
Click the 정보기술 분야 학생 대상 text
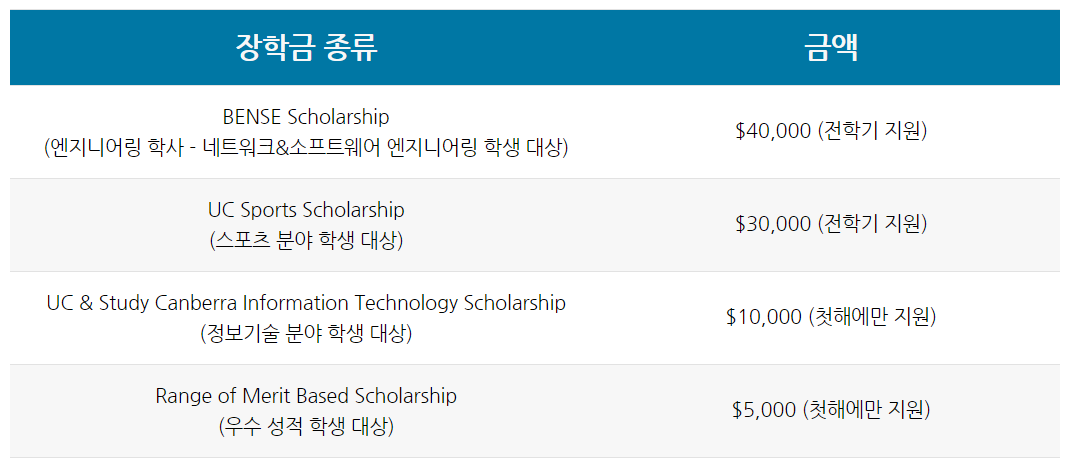(306, 334)
